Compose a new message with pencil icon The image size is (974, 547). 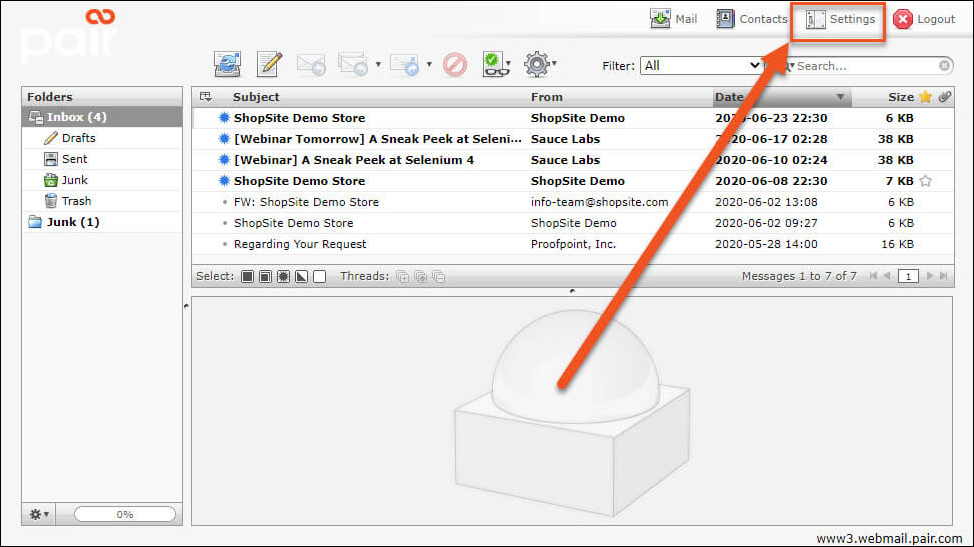click(270, 64)
